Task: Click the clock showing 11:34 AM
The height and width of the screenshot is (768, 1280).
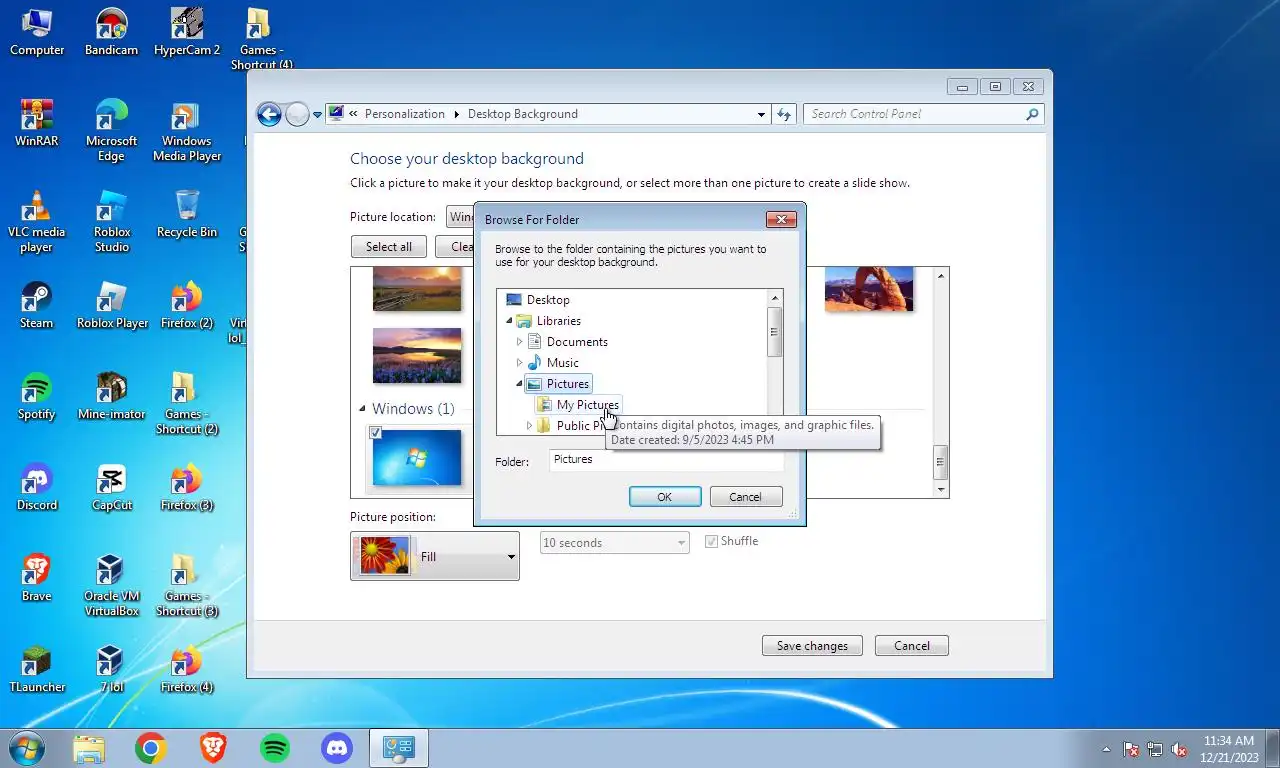Action: click(x=1229, y=741)
